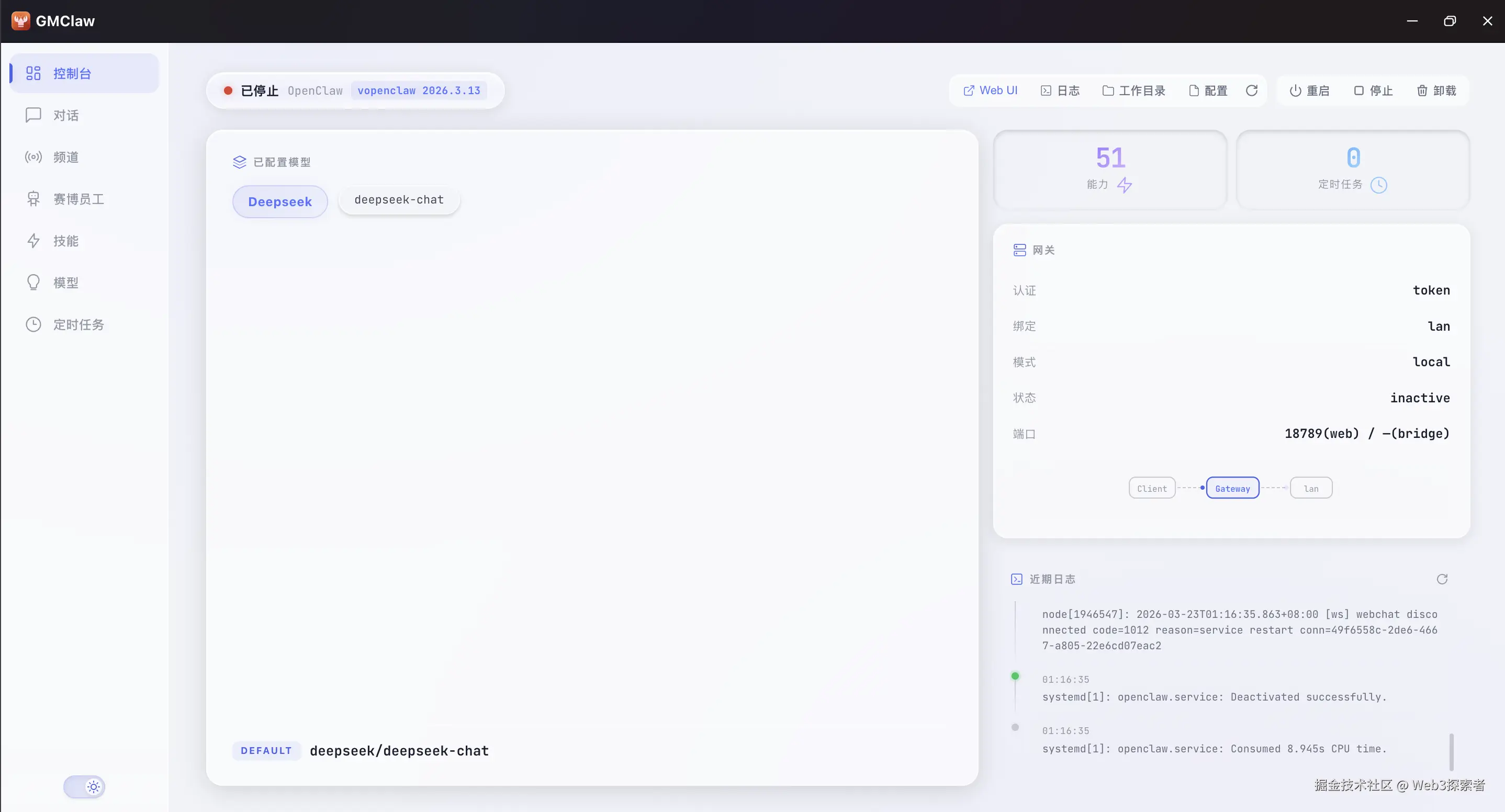Open the 工作目录 working directory
This screenshot has width=1505, height=812.
[x=1134, y=91]
